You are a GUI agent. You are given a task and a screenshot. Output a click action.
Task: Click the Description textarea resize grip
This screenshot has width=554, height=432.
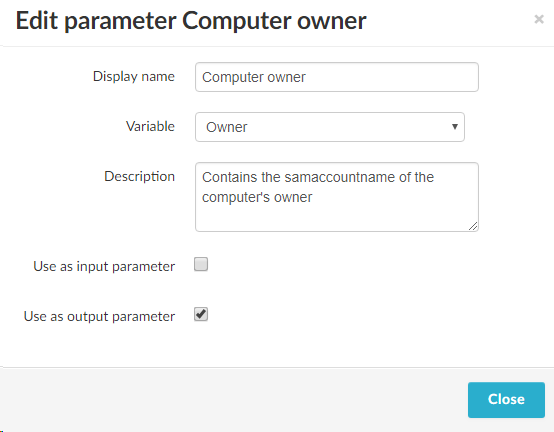tap(473, 226)
